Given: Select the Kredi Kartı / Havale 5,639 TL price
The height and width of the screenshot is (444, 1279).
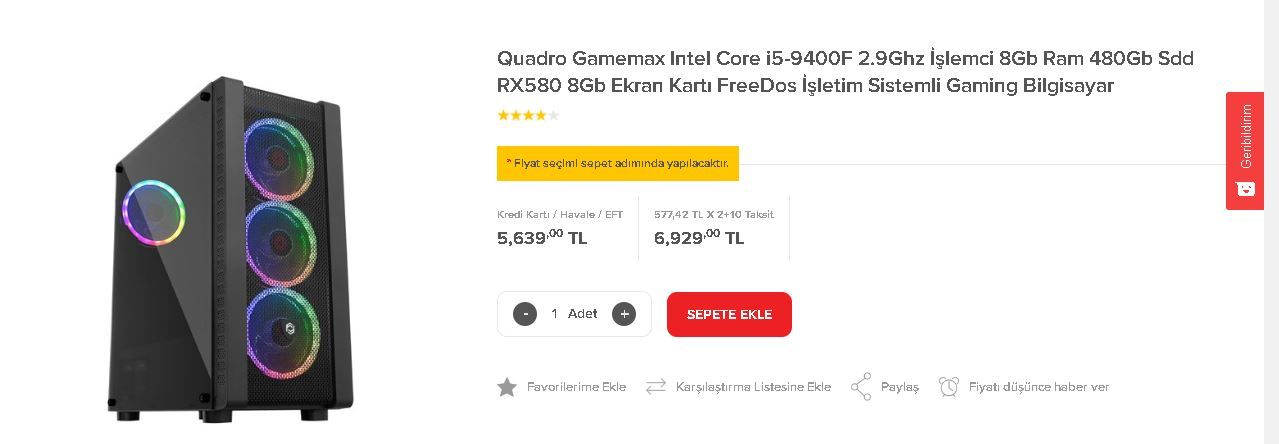Looking at the screenshot, I should [542, 237].
